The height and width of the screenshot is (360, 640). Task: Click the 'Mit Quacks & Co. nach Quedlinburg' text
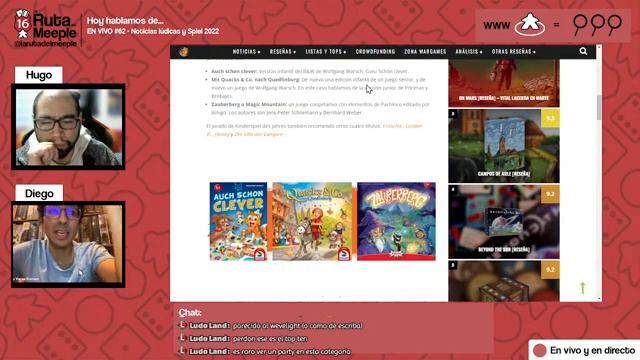coord(255,80)
